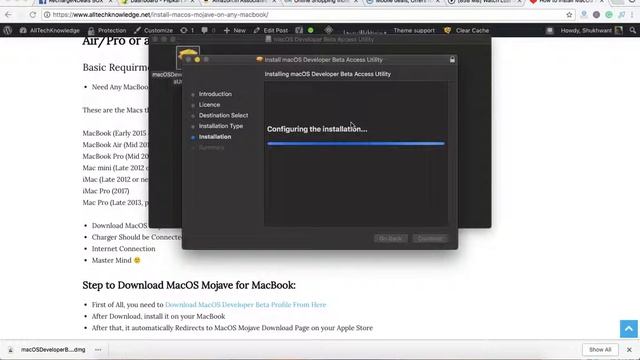This screenshot has width=640, height=360.
Task: Click the back-to-top arrow button
Action: click(629, 329)
